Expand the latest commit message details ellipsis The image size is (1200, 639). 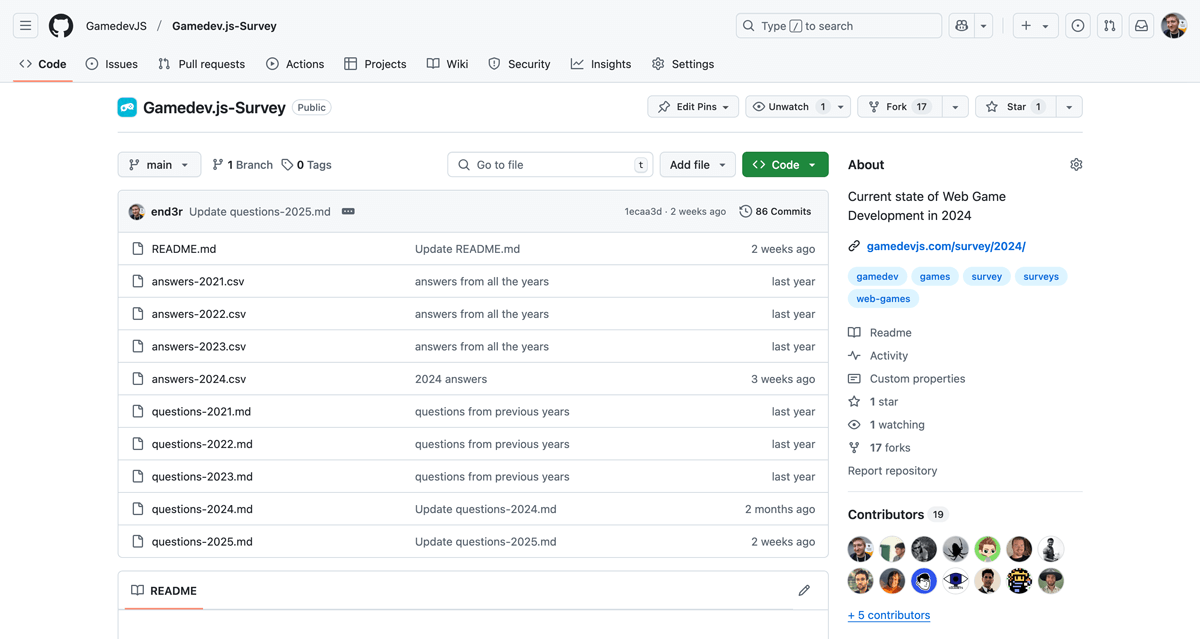coord(348,211)
